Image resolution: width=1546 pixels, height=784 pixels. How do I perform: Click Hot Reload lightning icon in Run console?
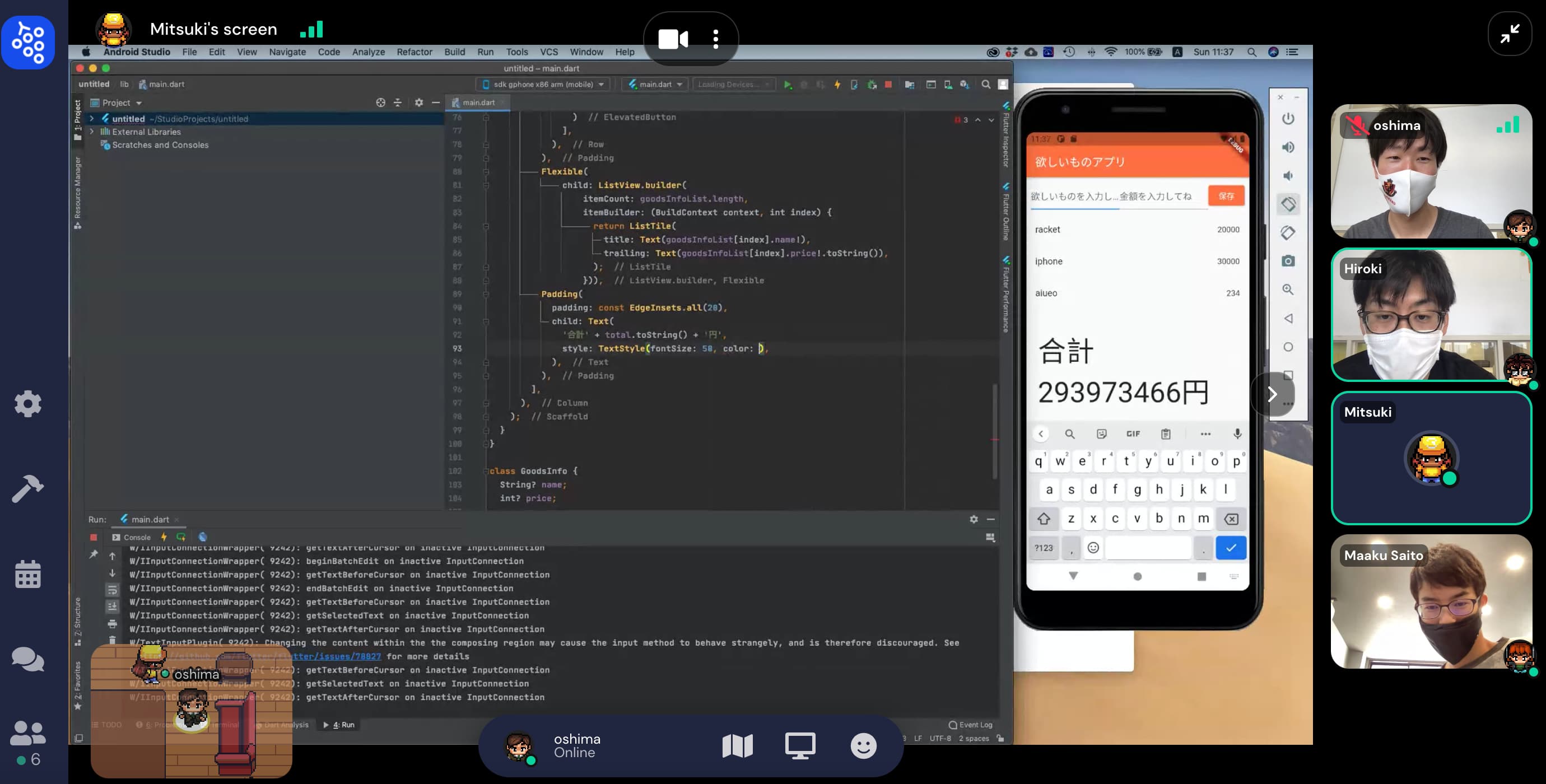[x=164, y=537]
